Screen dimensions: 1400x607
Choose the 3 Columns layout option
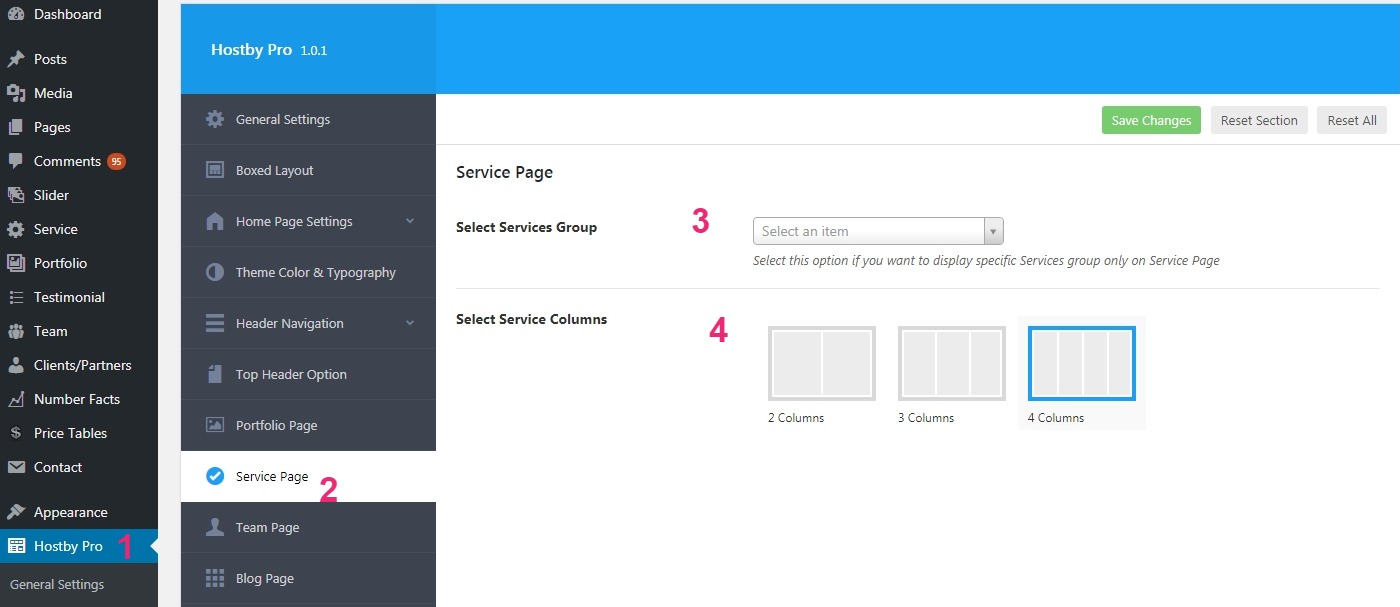point(952,363)
